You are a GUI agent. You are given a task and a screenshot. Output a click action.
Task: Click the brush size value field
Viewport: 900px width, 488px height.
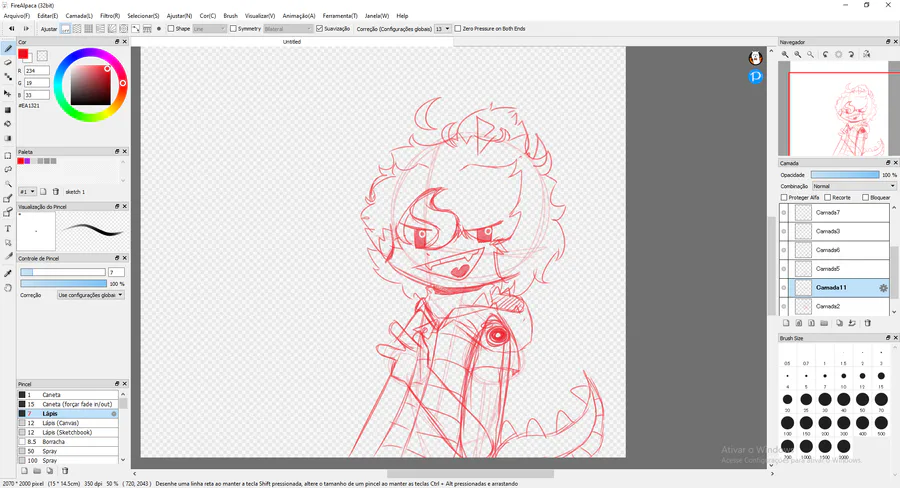116,272
